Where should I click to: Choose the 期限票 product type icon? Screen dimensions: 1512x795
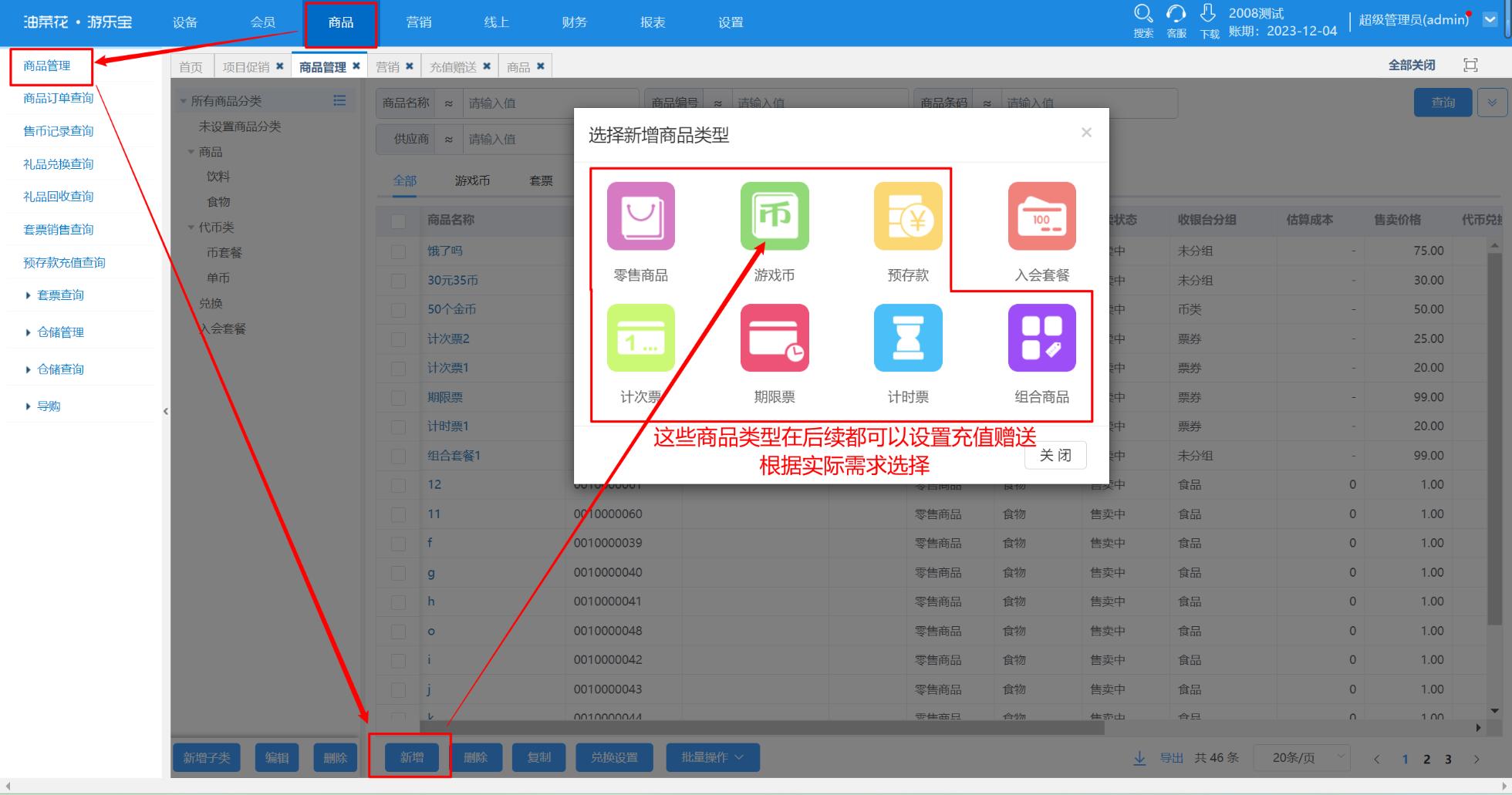coord(775,338)
